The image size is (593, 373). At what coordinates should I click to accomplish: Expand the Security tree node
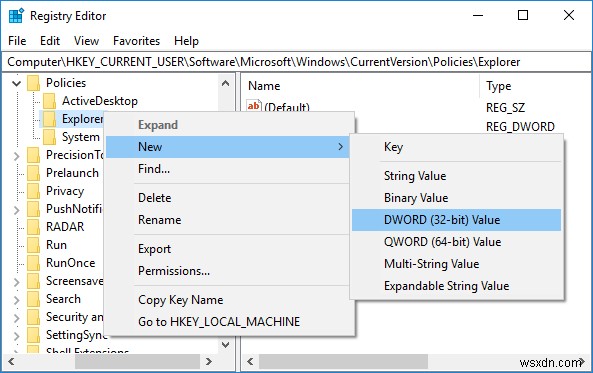pyautogui.click(x=16, y=318)
